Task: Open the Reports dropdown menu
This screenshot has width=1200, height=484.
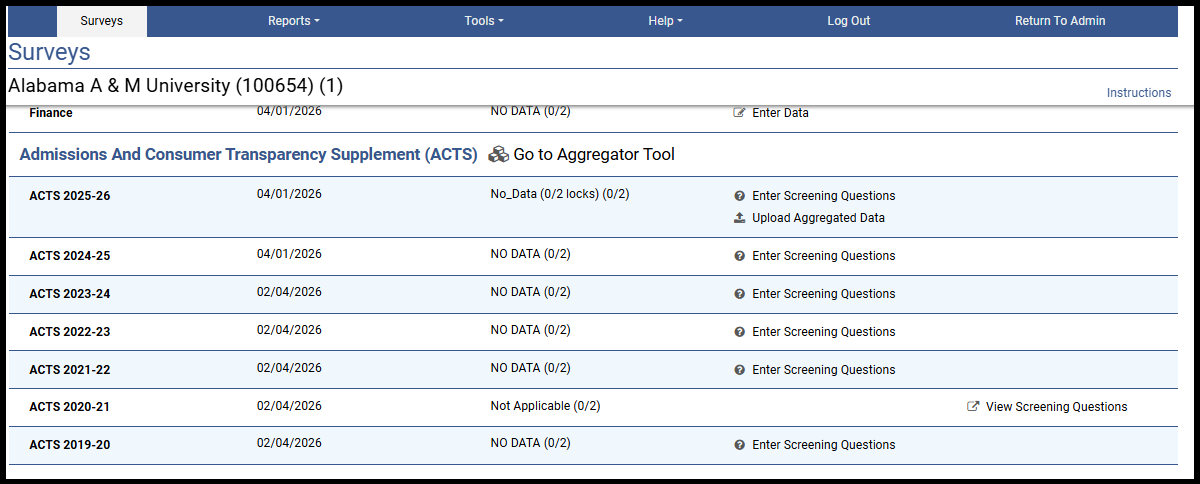Action: 293,21
